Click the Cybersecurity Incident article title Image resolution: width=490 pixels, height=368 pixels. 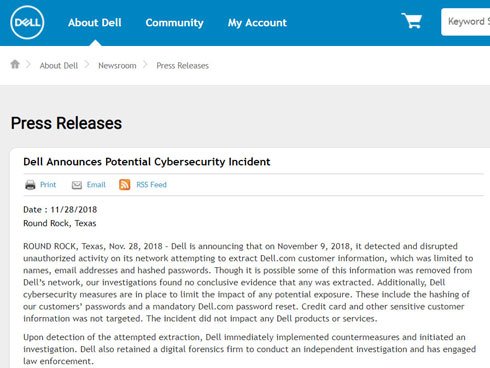[147, 162]
